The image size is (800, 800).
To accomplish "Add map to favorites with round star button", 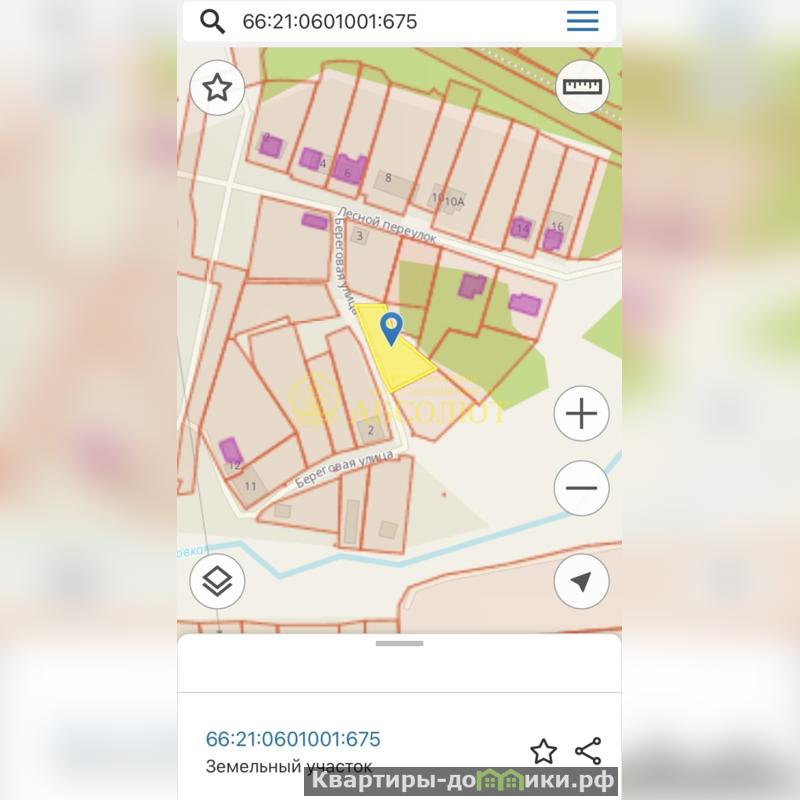I will click(x=217, y=88).
